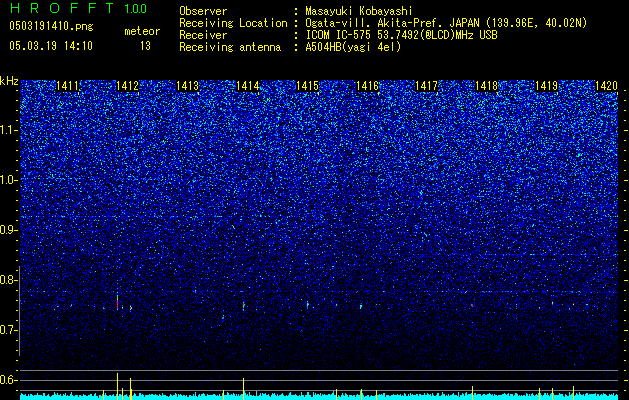Click the 1417 time marker
The width and height of the screenshot is (629, 400).
tap(426, 86)
